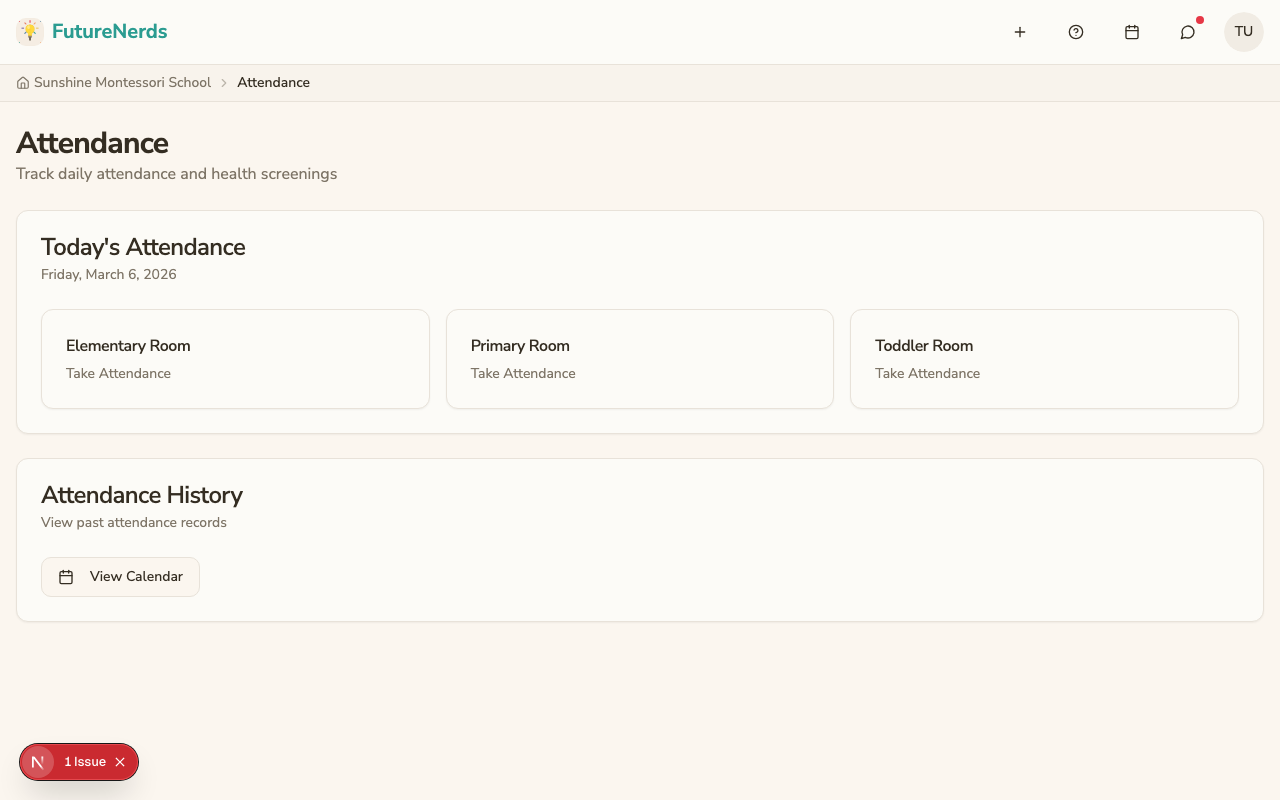The height and width of the screenshot is (800, 1280).
Task: Select Attendance in the breadcrumb trail
Action: (x=273, y=82)
